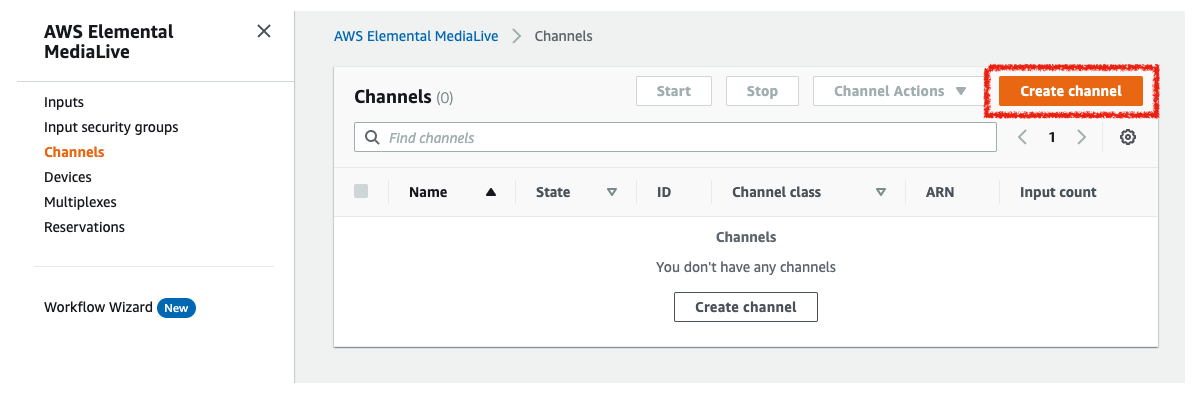Launch the Workflow Wizard
This screenshot has height=397, width=1200.
point(98,307)
